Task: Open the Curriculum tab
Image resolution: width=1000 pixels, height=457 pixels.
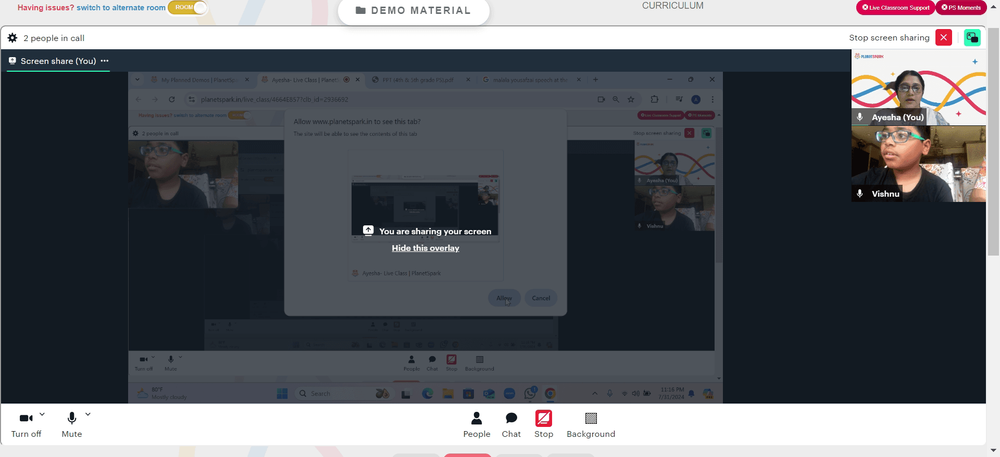Action: [x=672, y=6]
